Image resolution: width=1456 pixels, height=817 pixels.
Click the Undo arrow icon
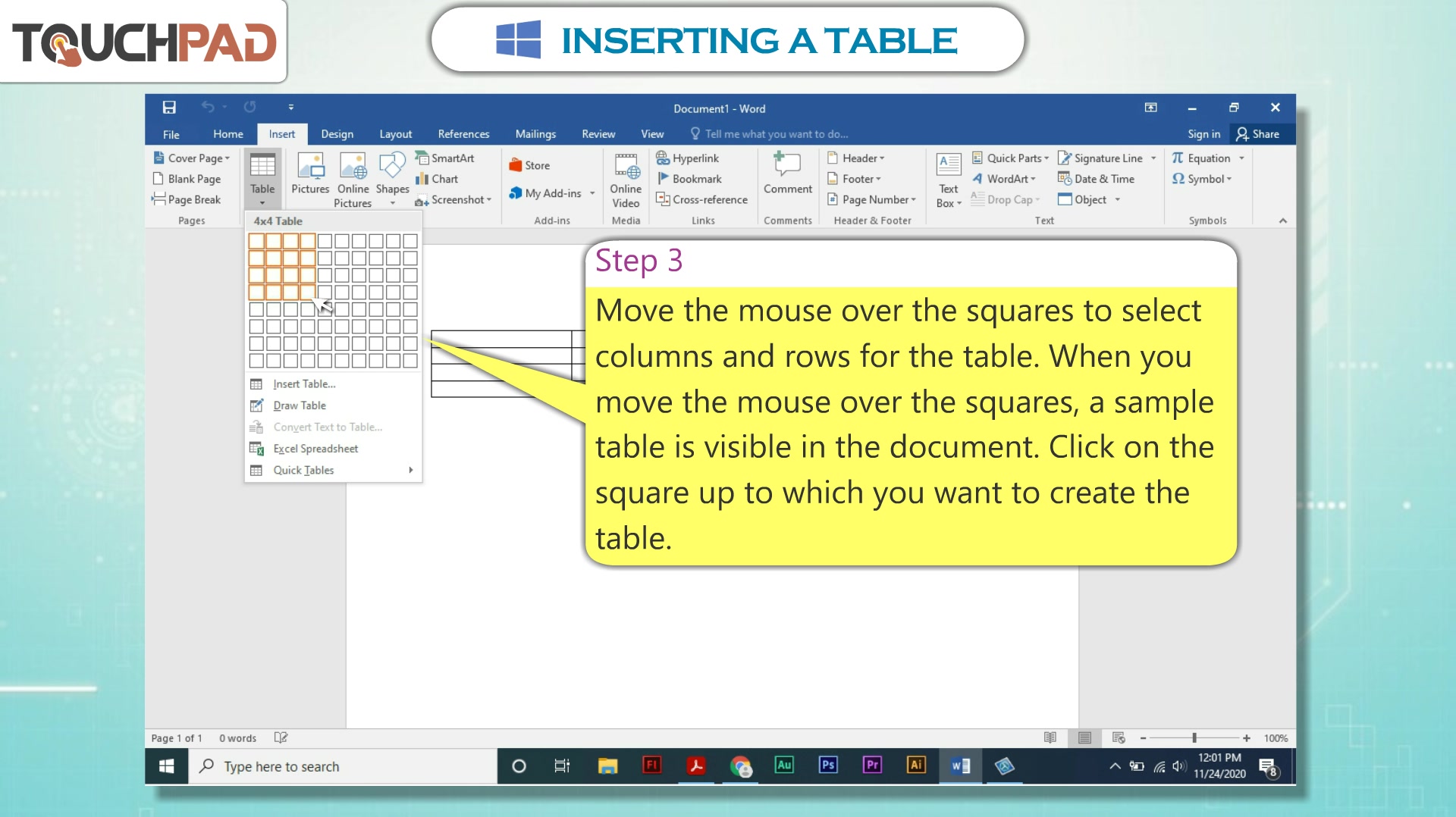208,108
